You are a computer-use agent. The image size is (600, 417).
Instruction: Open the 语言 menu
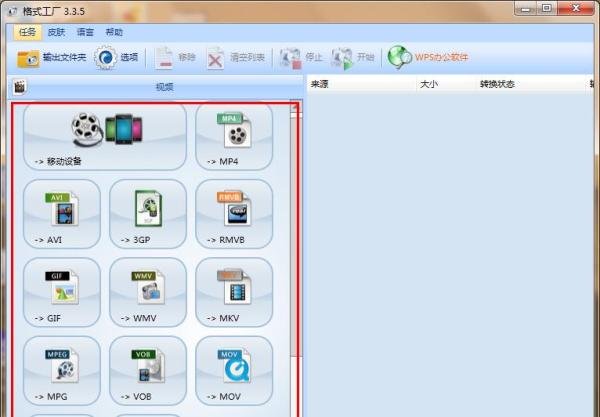pyautogui.click(x=85, y=32)
